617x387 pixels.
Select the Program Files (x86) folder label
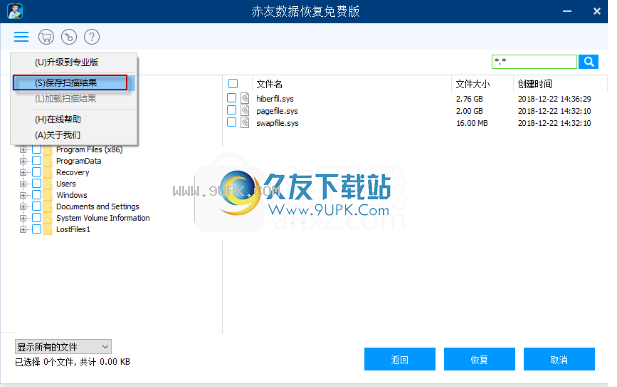point(89,150)
